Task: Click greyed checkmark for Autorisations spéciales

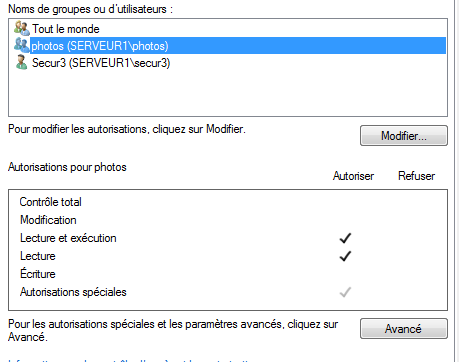Action: click(x=345, y=292)
